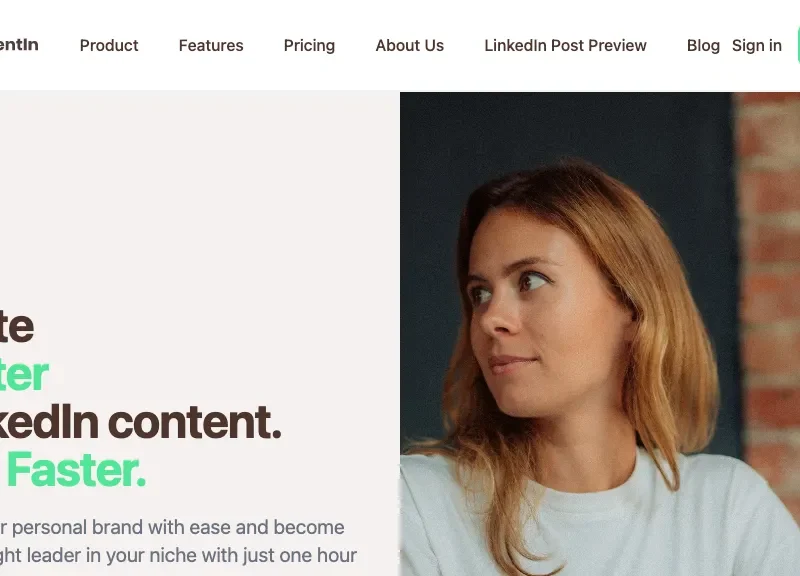This screenshot has width=800, height=576.
Task: Click the "leader in your niche" text line
Action: (x=178, y=555)
